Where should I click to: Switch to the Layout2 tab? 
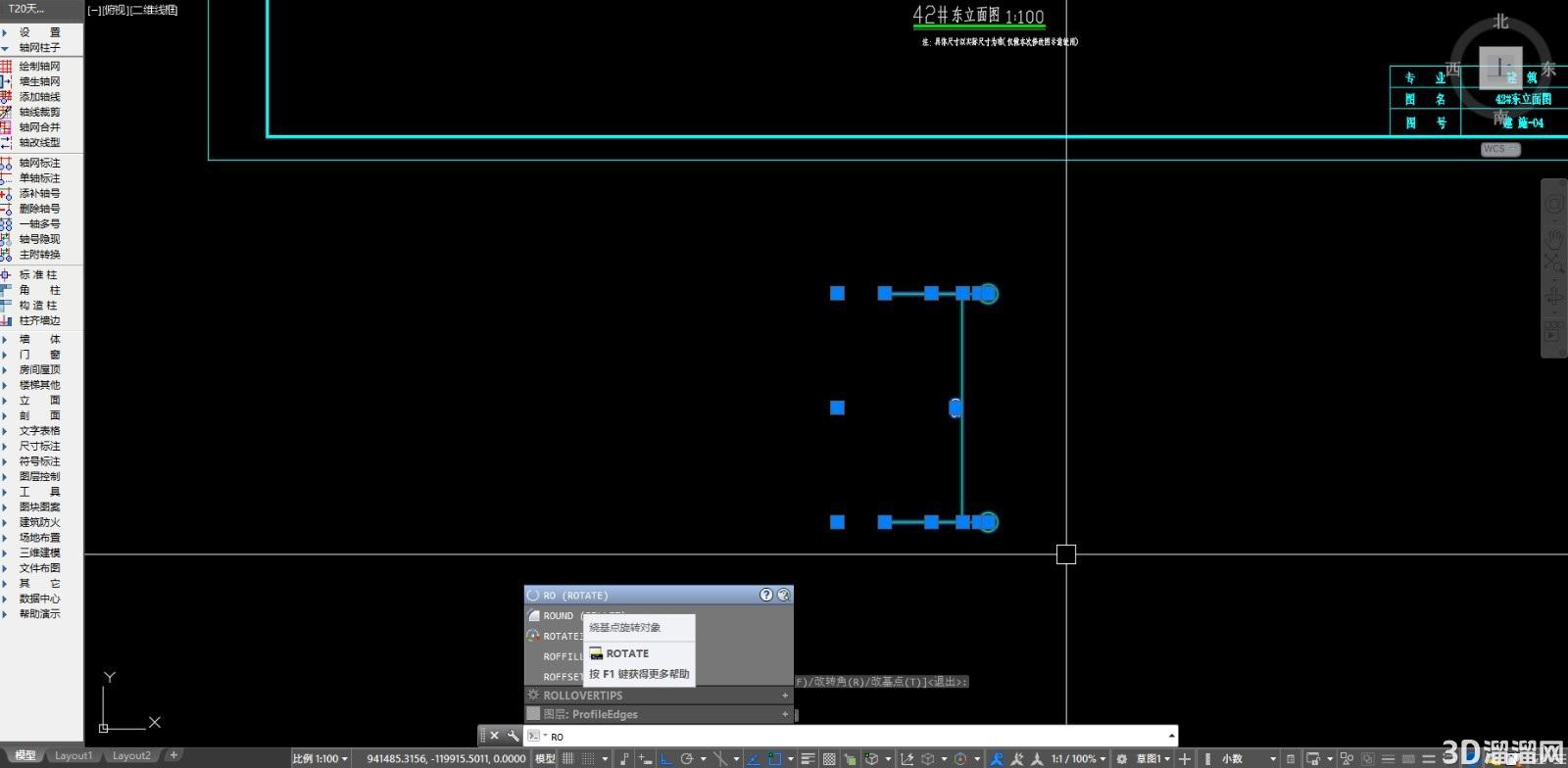[x=132, y=755]
